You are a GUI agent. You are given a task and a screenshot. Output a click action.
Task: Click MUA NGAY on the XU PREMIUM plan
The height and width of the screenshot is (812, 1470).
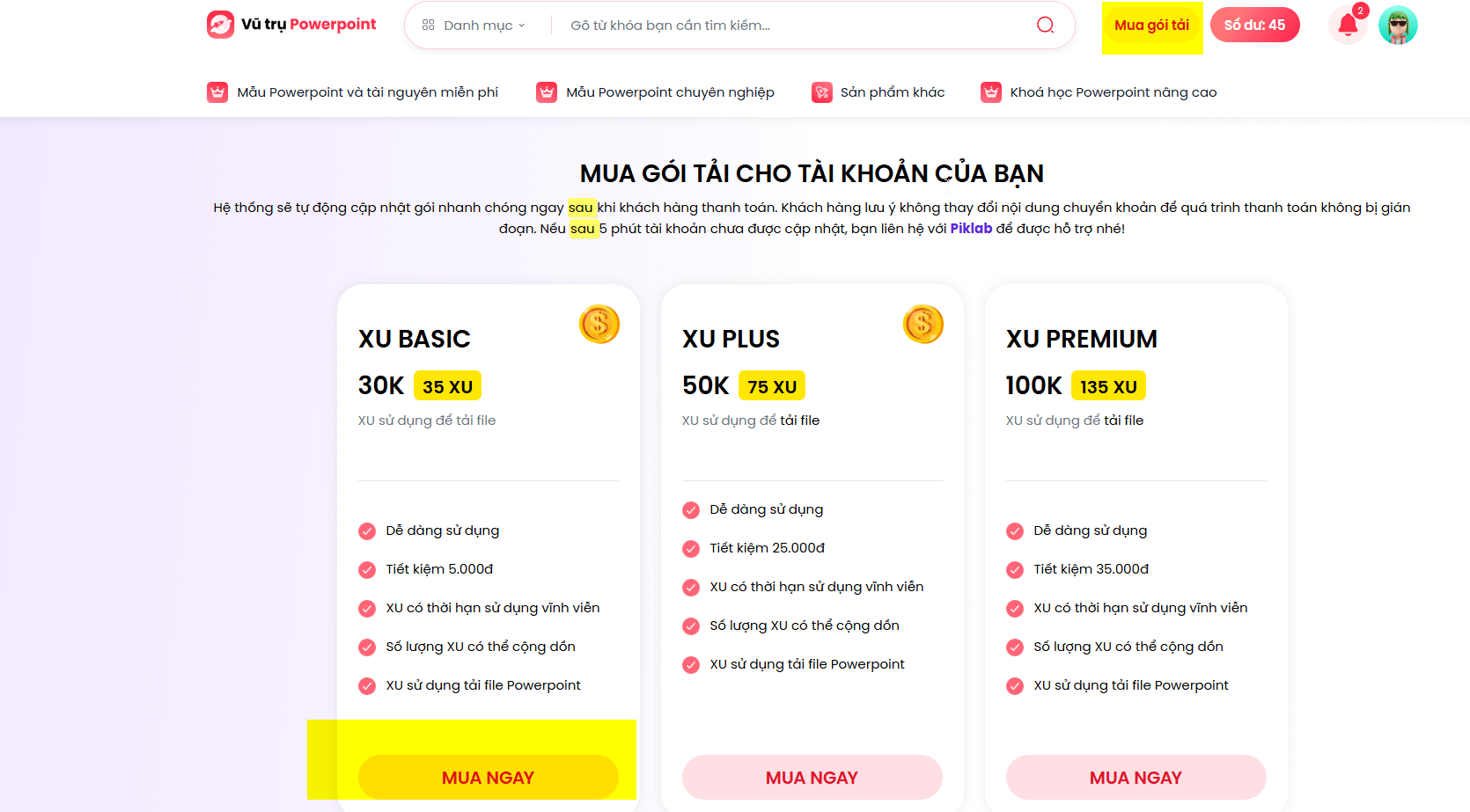click(1136, 778)
